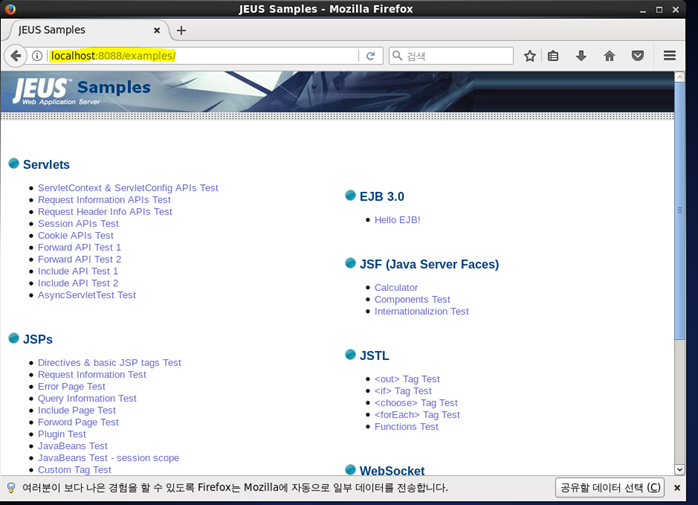
Task: Open <forEach> Tag Test link
Action: pos(417,415)
